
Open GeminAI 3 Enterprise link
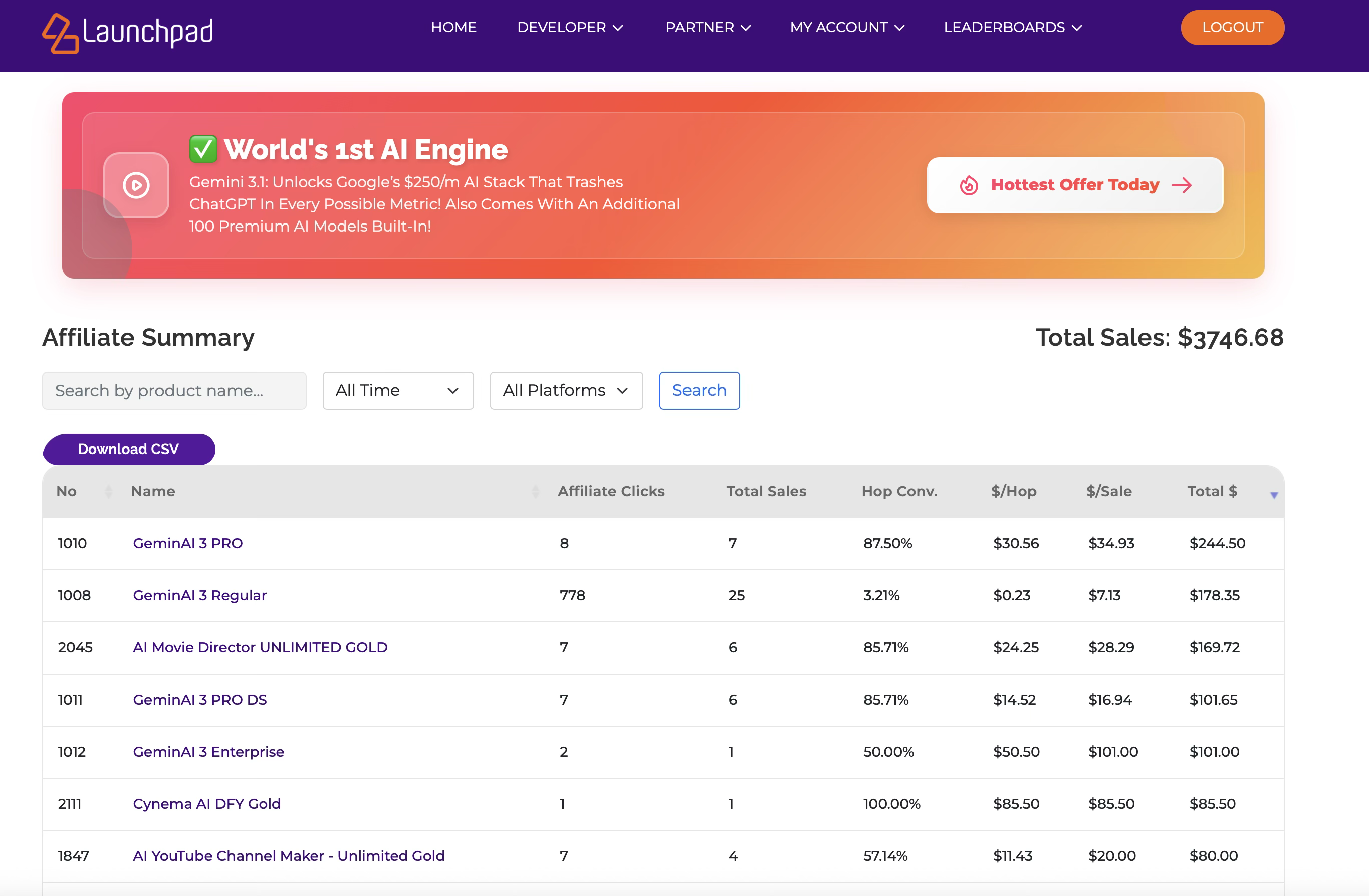tap(208, 752)
